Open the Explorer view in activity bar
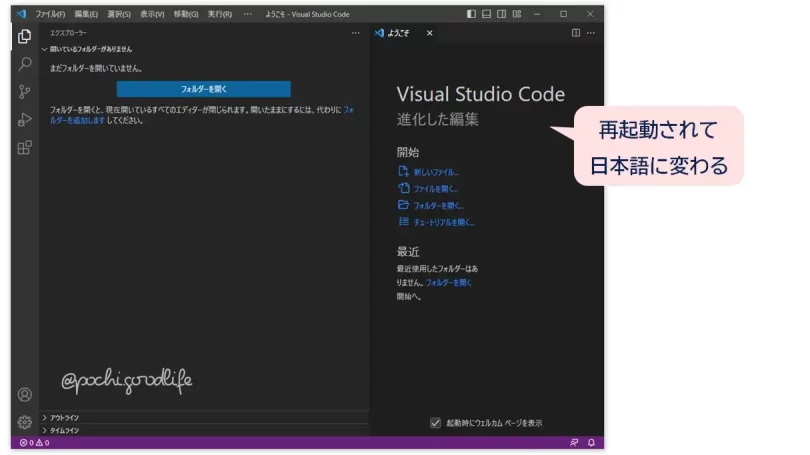 (24, 36)
